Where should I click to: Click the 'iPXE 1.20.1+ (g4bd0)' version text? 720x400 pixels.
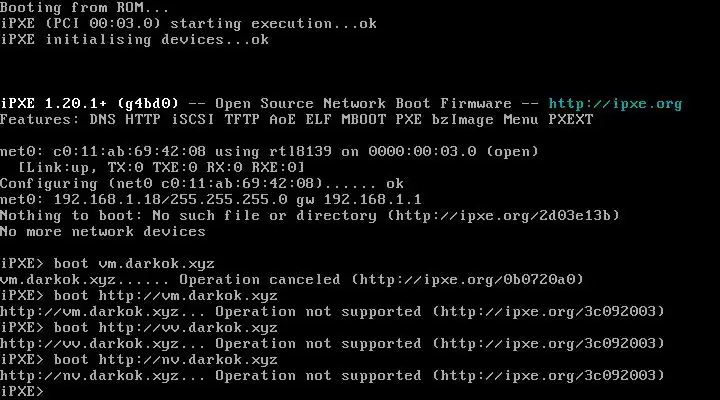(x=90, y=103)
